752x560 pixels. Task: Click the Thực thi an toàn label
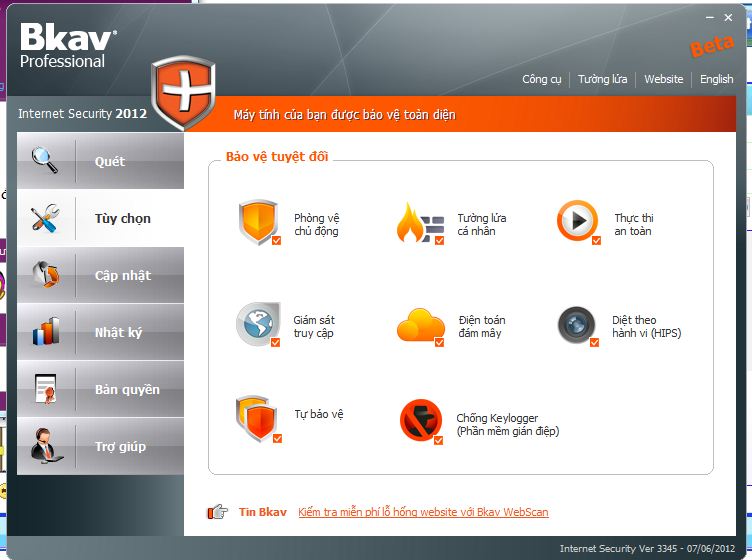click(x=633, y=224)
